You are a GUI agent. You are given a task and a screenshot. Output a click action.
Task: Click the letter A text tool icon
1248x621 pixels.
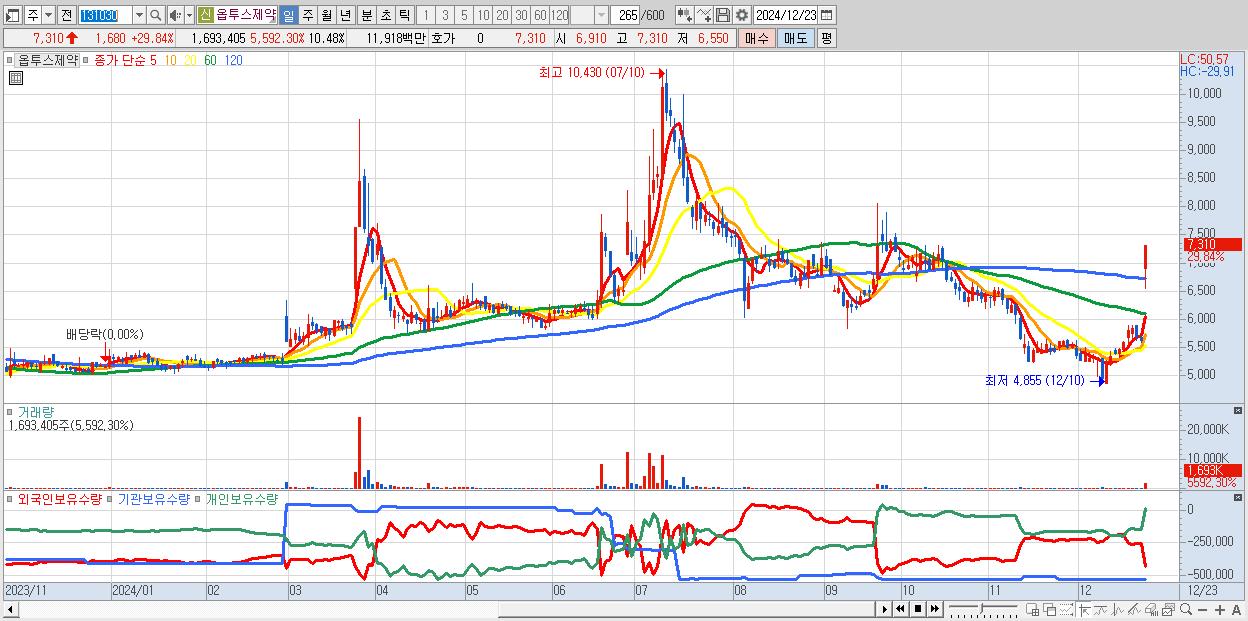point(1237,609)
